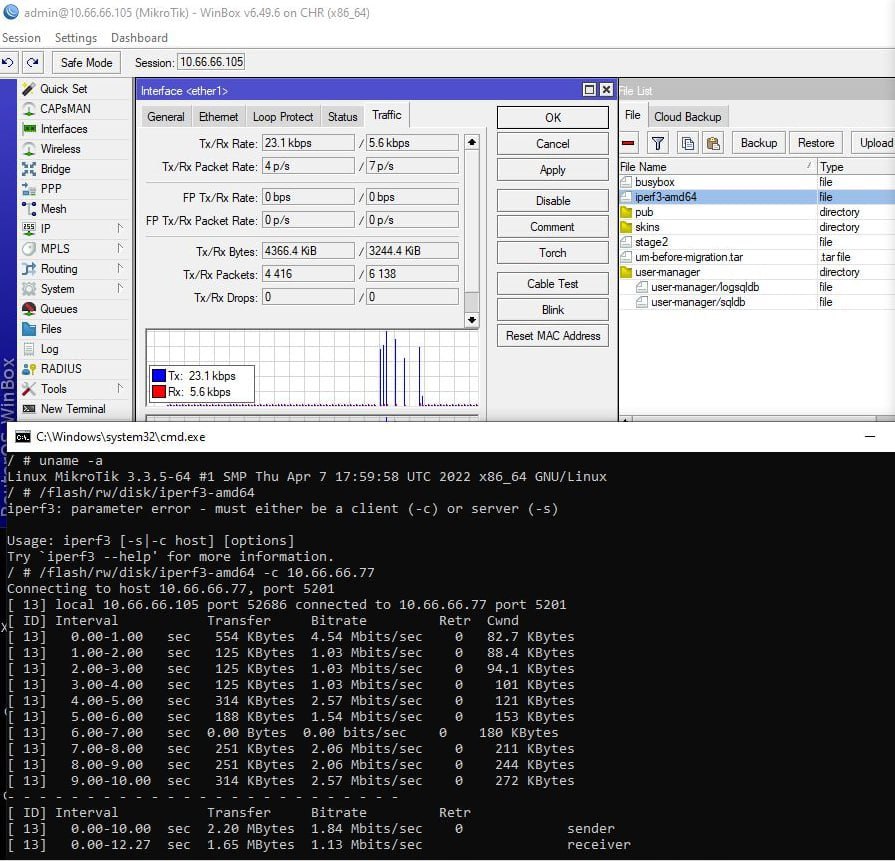Click the red Remove icon in File List
Screen dimensions: 895x861
pos(628,143)
